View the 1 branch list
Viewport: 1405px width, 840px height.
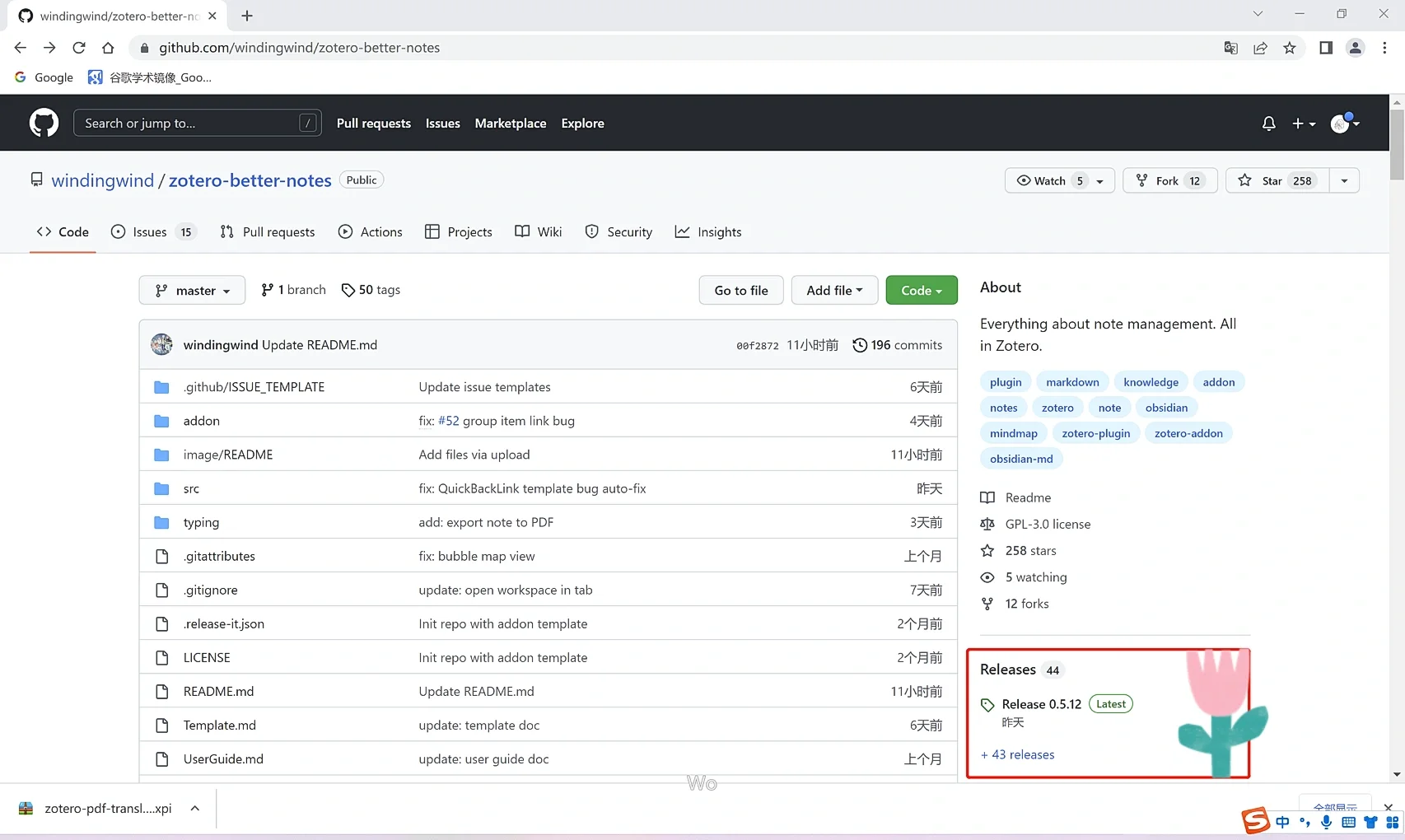[x=293, y=290]
